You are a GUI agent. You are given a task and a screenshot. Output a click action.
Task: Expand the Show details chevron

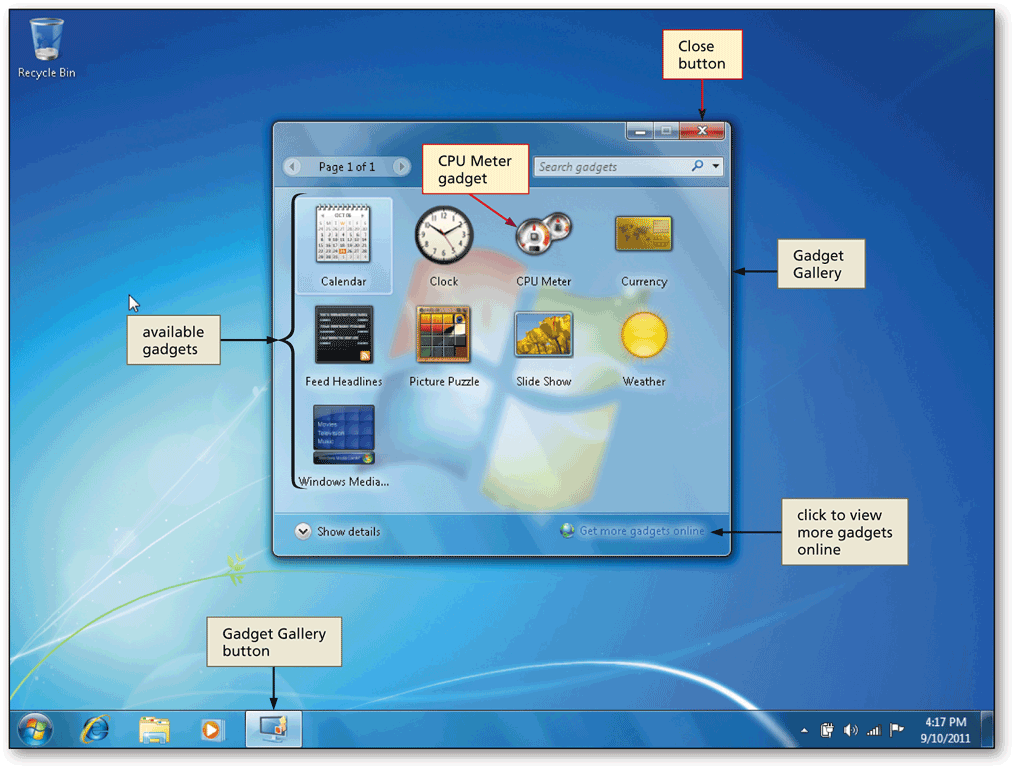pos(303,531)
